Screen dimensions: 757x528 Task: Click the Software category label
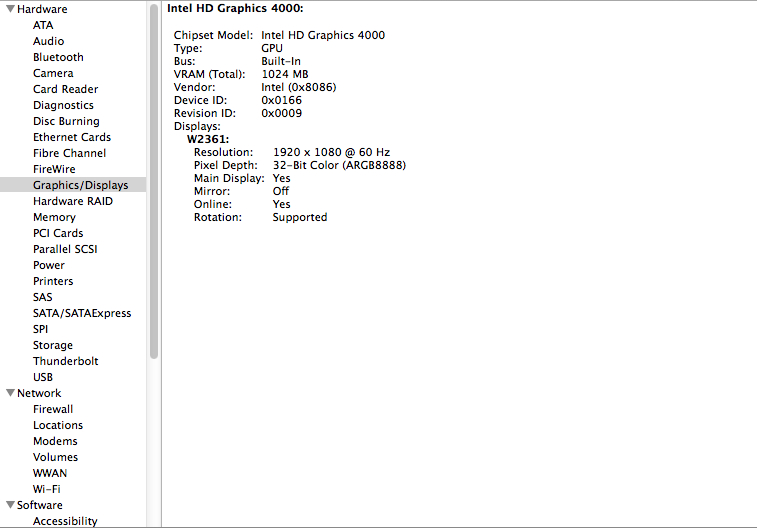coord(40,505)
